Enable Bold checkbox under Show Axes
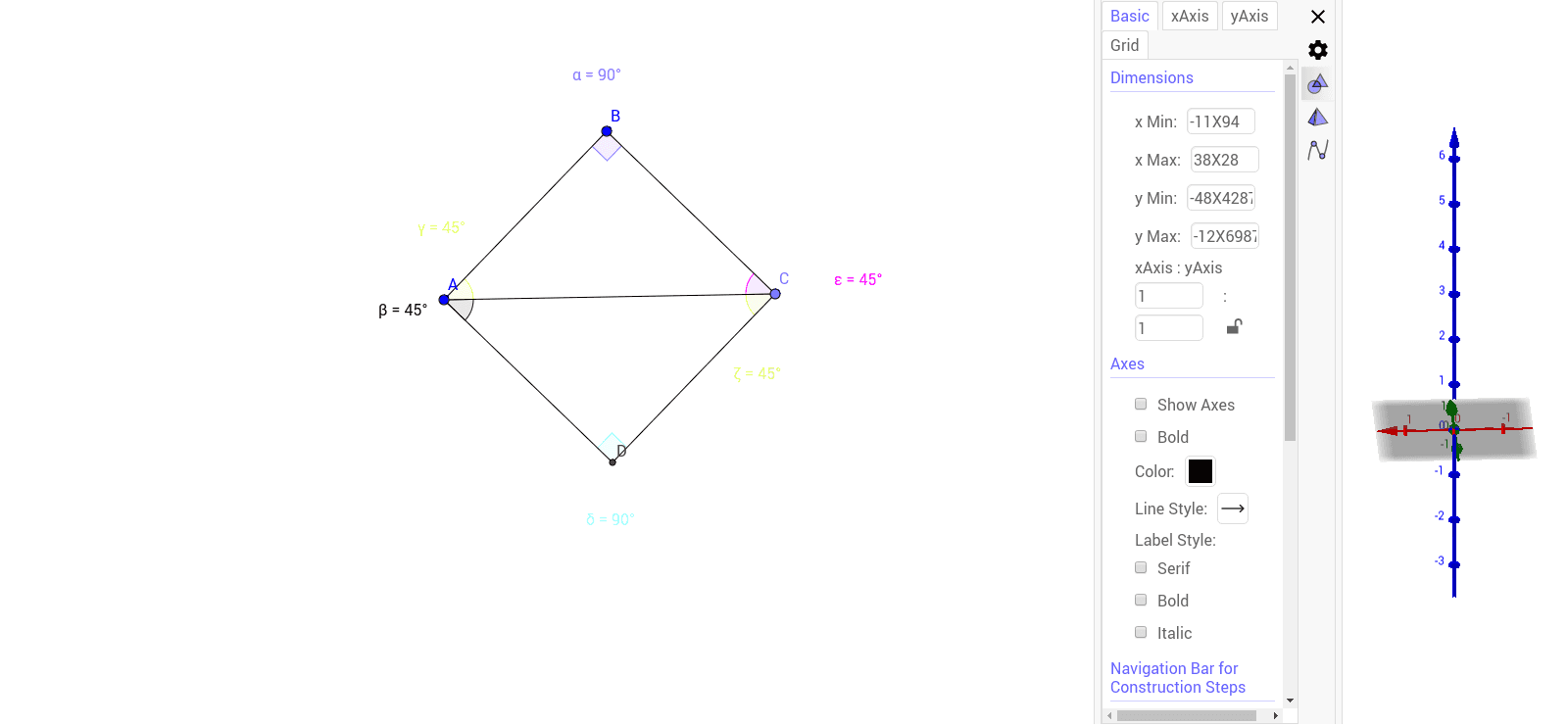 1141,436
